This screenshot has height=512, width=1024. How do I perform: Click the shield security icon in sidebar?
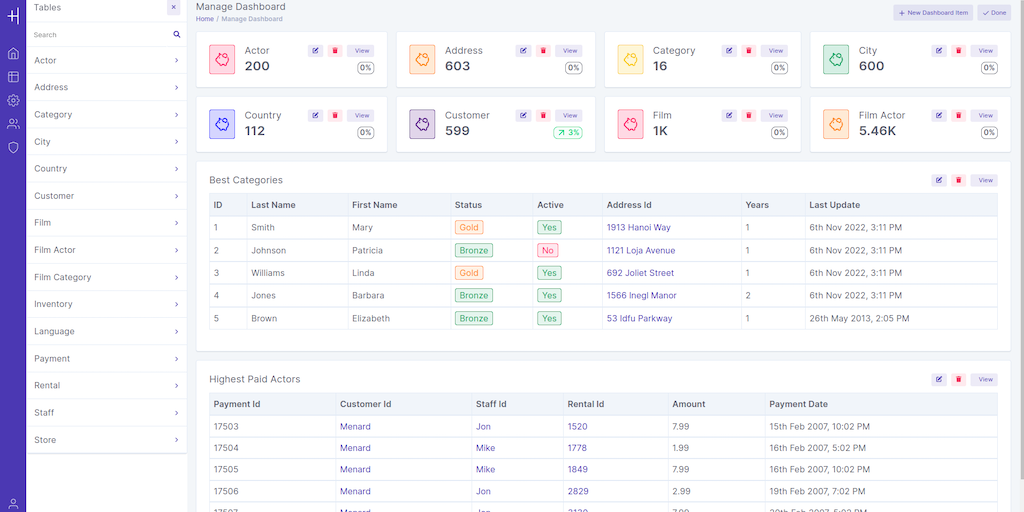[13, 147]
